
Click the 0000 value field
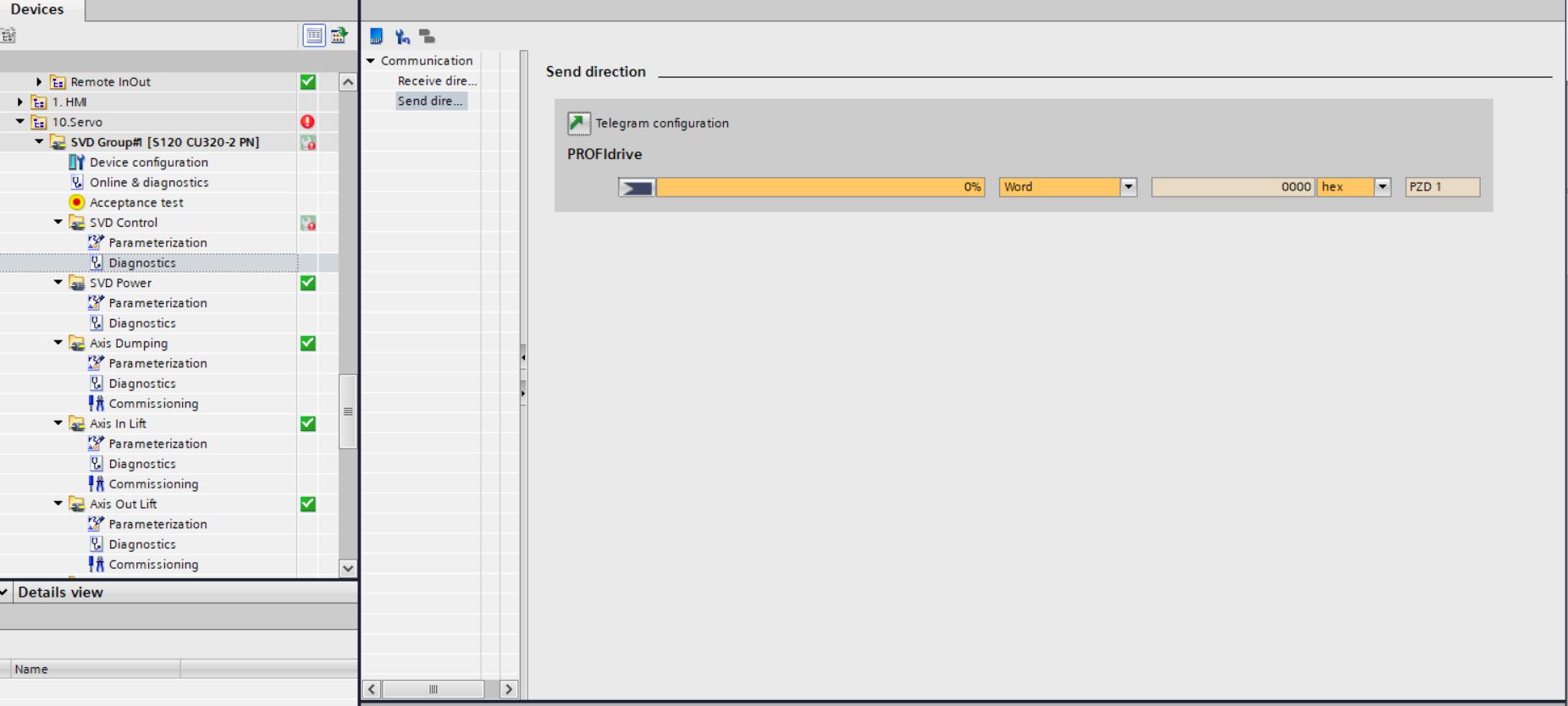(x=1233, y=187)
